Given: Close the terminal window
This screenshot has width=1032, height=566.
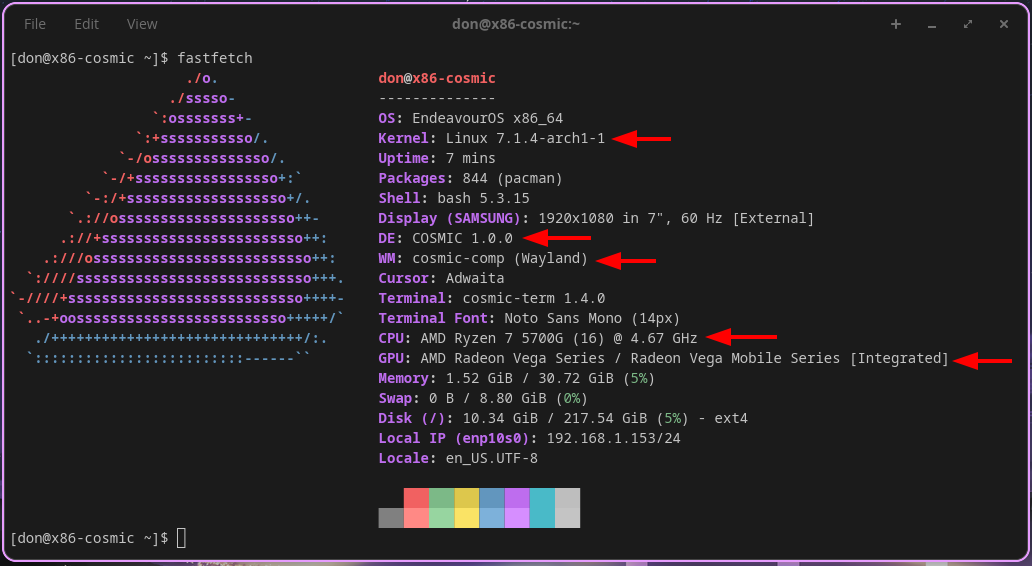Looking at the screenshot, I should tap(1004, 24).
